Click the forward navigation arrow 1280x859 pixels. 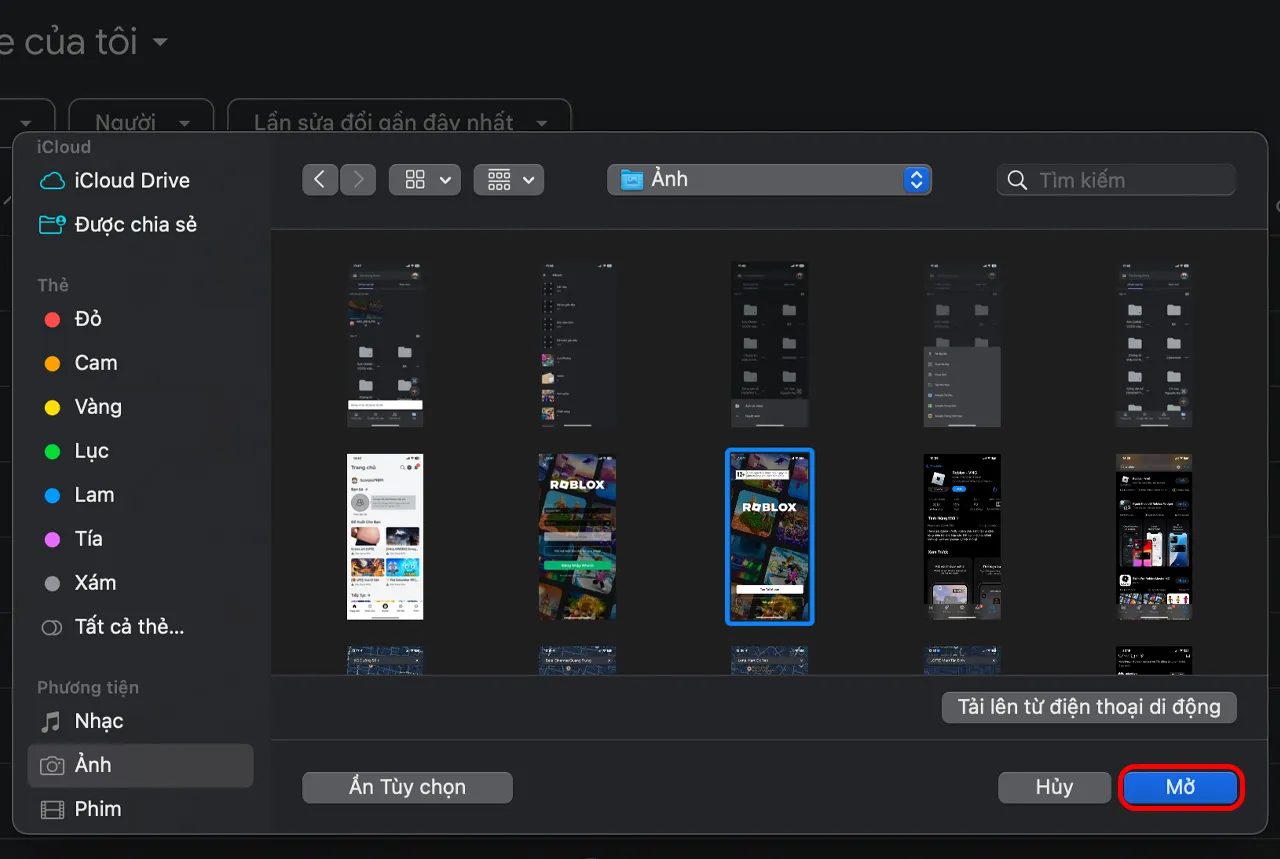point(358,180)
